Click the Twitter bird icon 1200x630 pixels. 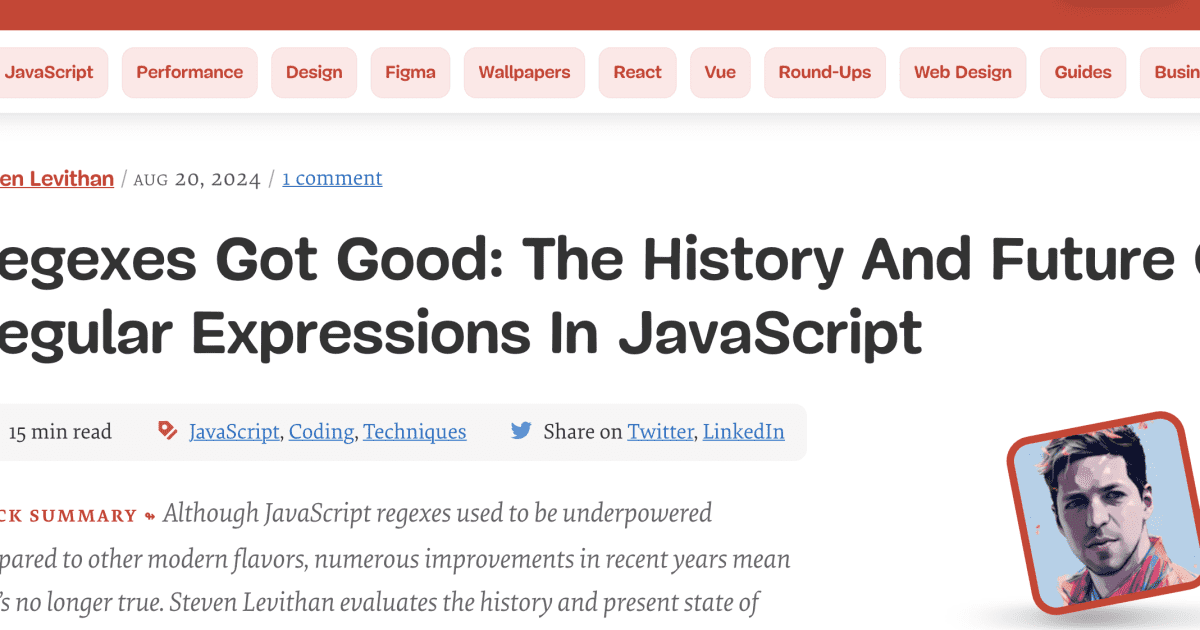pyautogui.click(x=521, y=431)
